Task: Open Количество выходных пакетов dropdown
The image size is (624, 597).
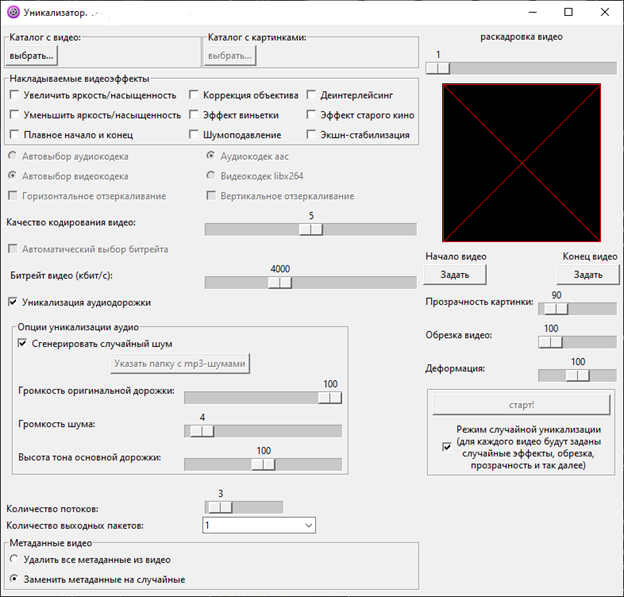Action: point(259,525)
